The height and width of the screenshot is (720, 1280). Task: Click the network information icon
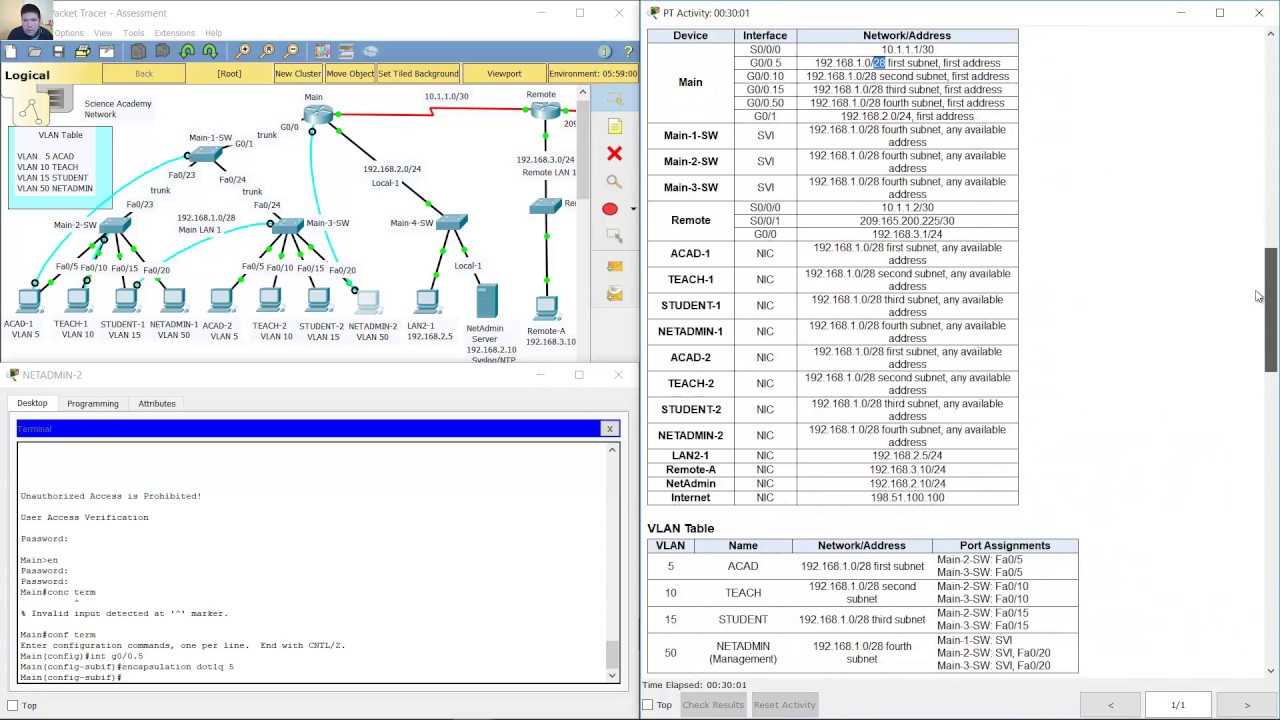[604, 51]
